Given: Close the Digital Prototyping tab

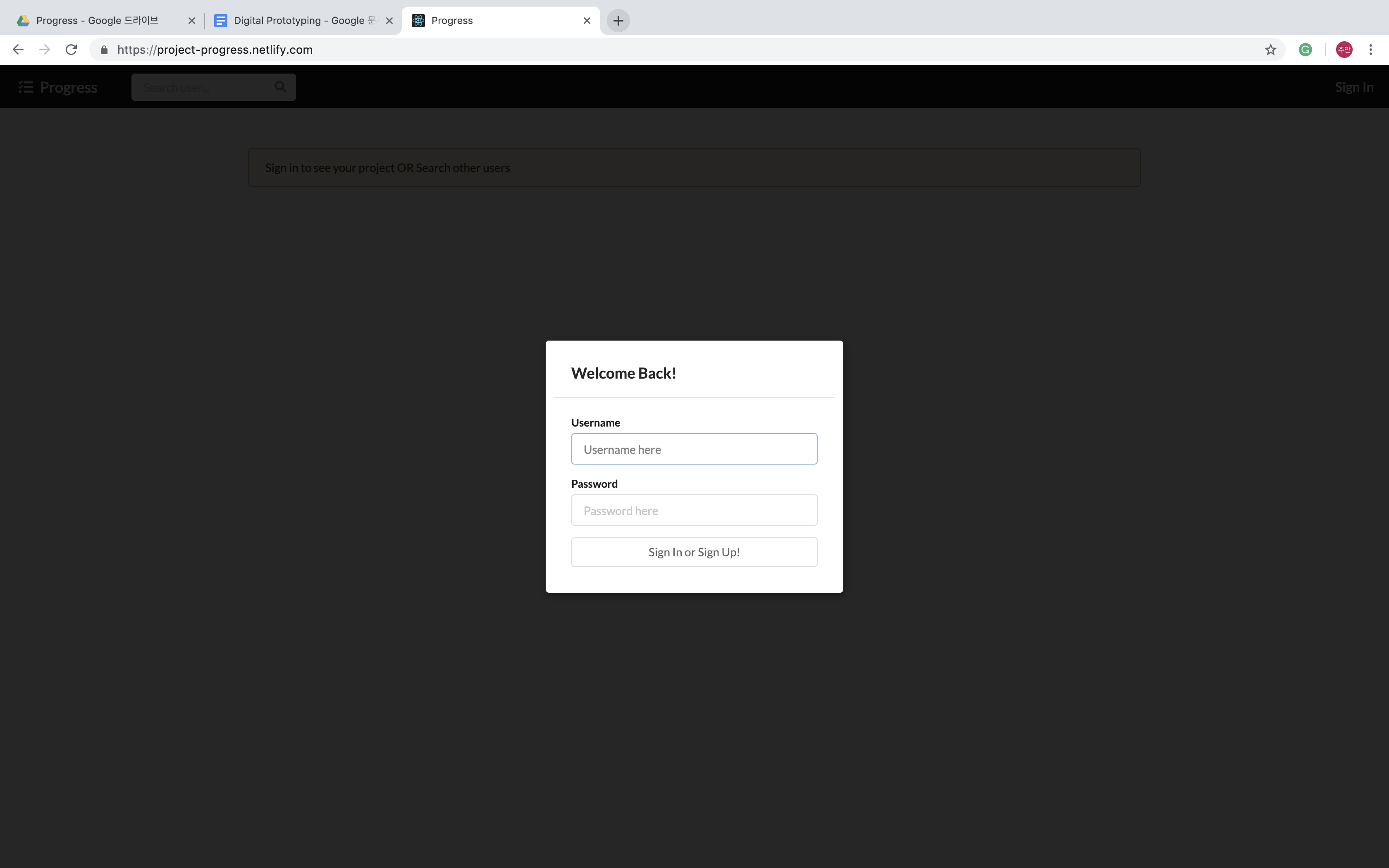Looking at the screenshot, I should (389, 21).
